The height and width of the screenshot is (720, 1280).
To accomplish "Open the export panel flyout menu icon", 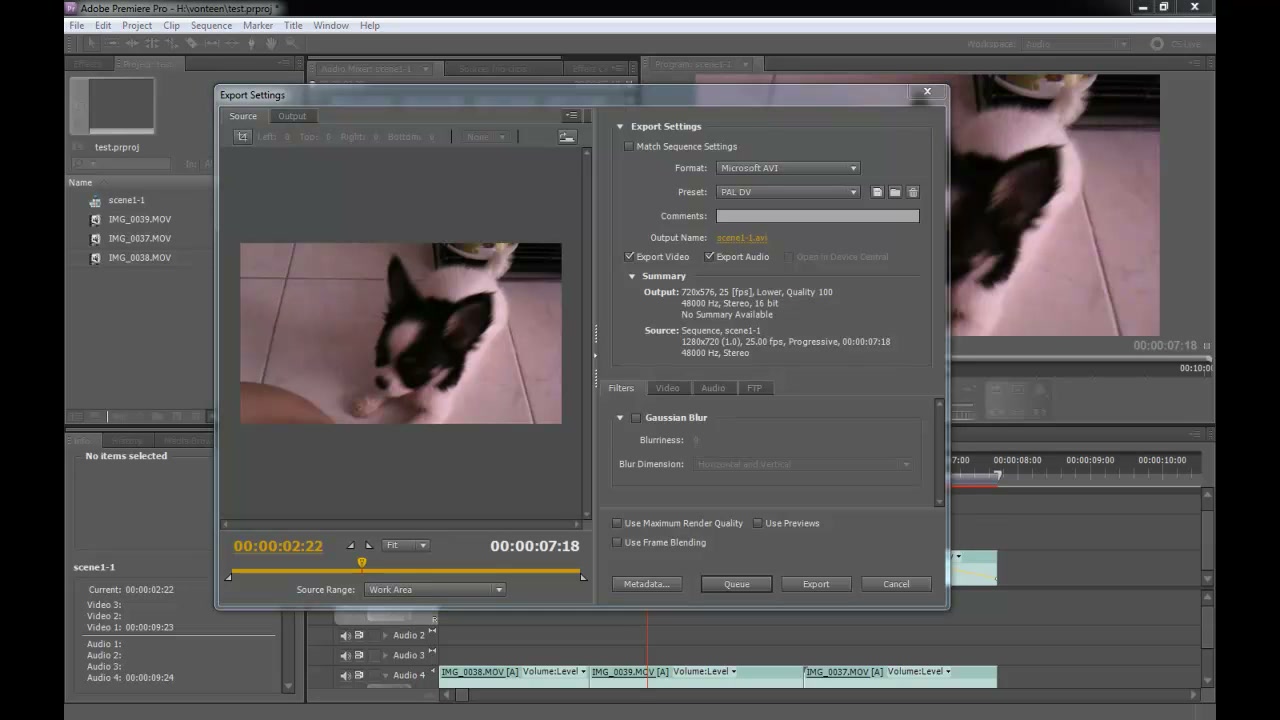I will tap(571, 116).
